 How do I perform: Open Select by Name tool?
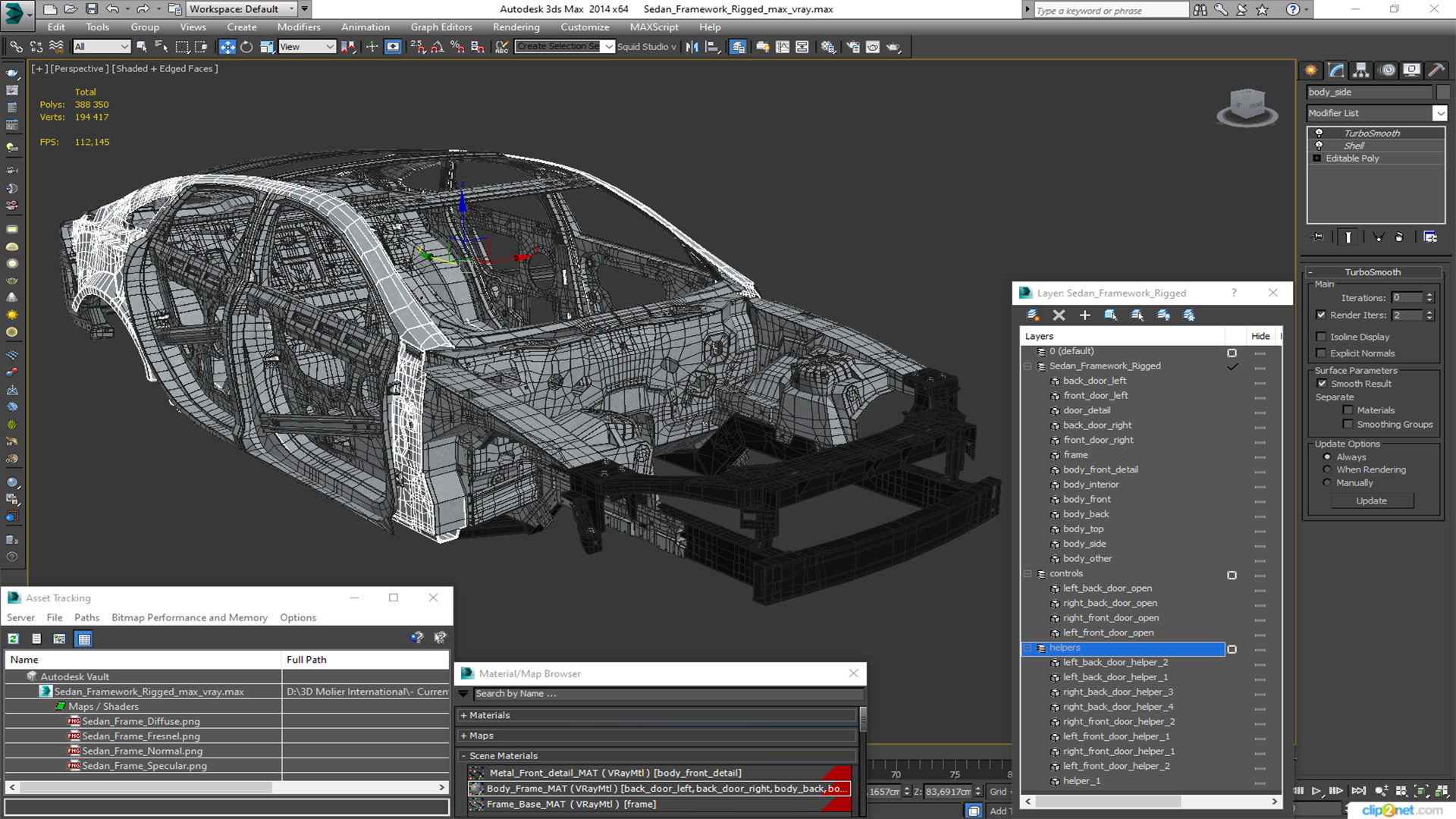tap(161, 47)
